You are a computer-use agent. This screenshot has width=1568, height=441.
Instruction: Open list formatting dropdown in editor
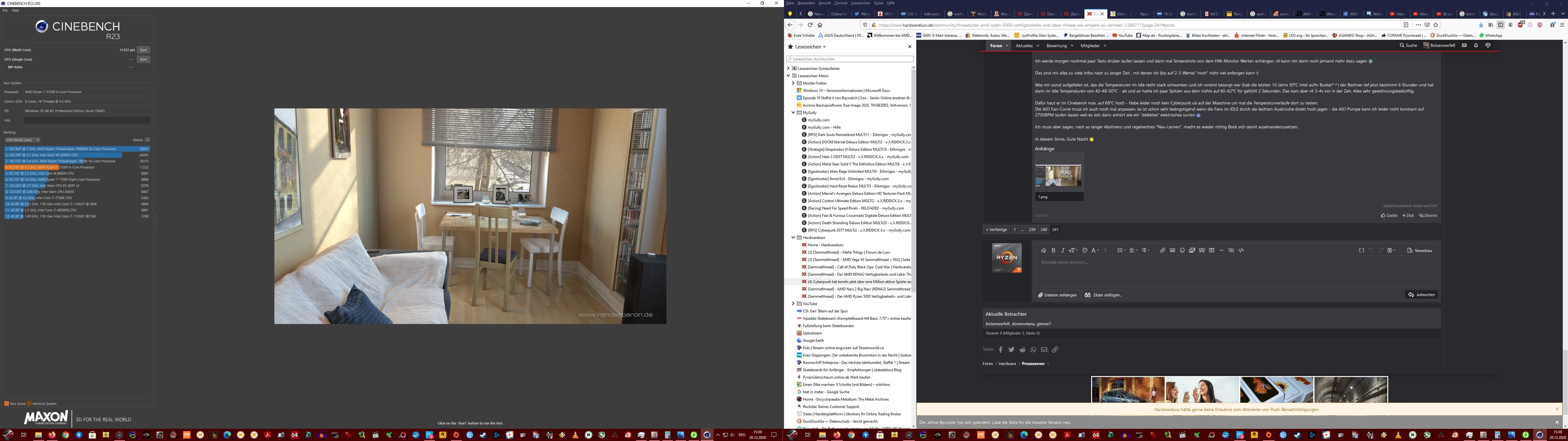point(1121,250)
